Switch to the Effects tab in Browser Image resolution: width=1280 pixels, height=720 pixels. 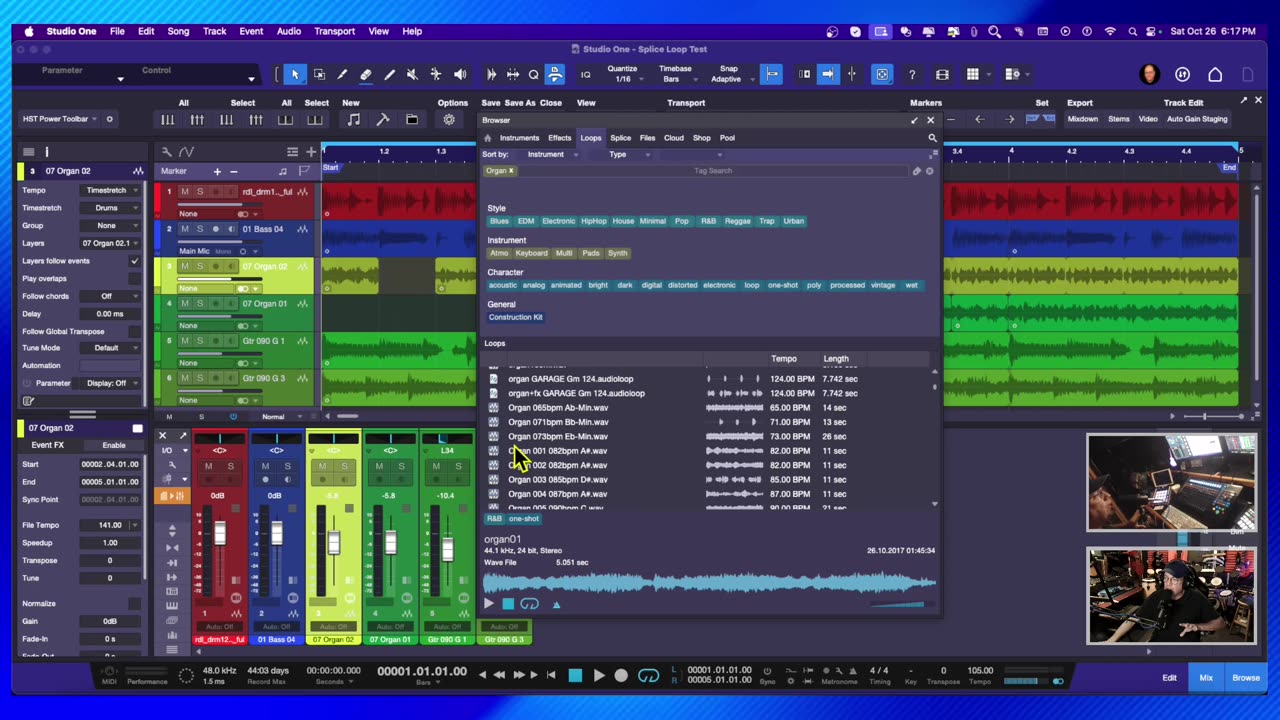point(560,138)
